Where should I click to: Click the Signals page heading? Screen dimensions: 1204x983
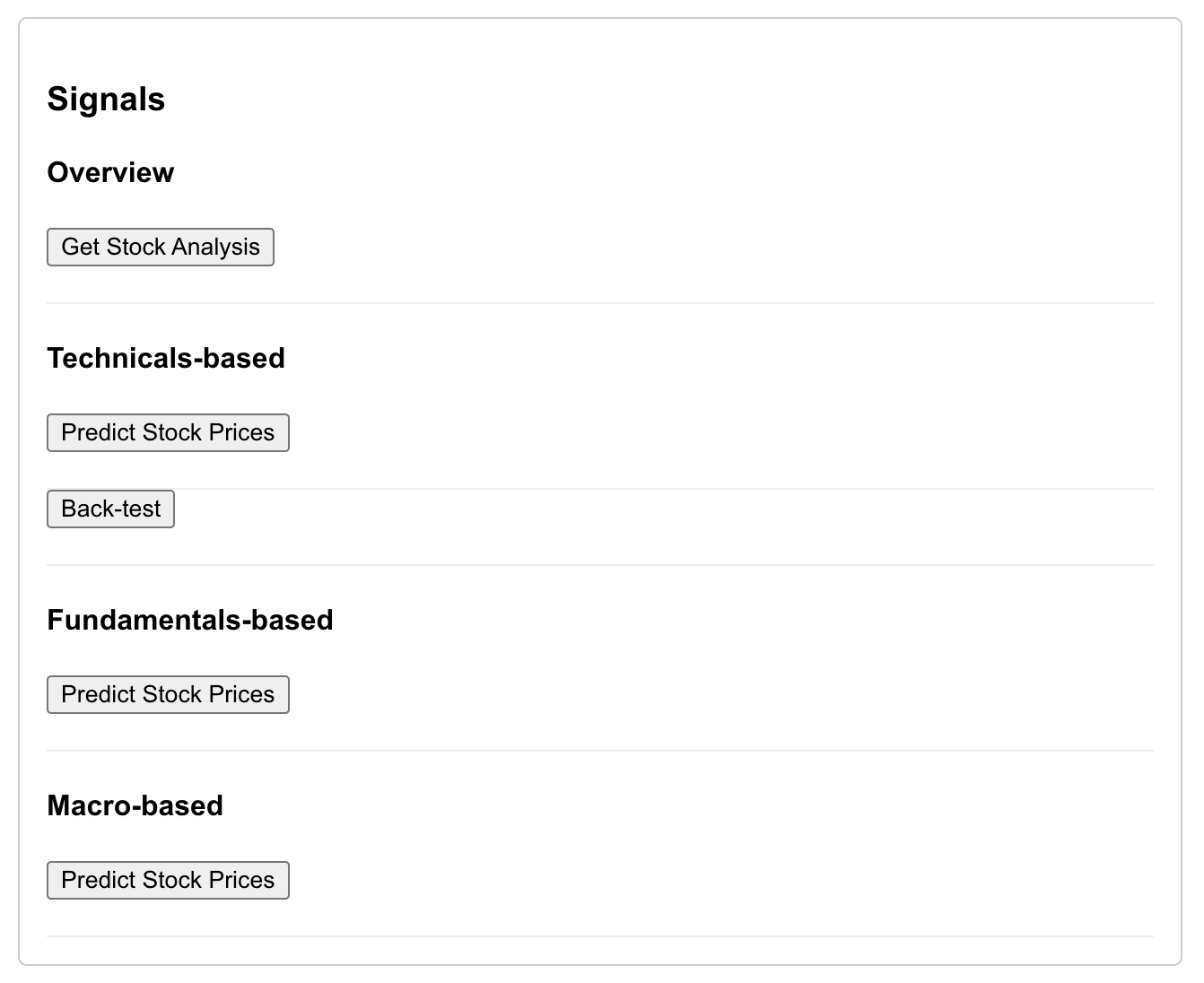106,99
